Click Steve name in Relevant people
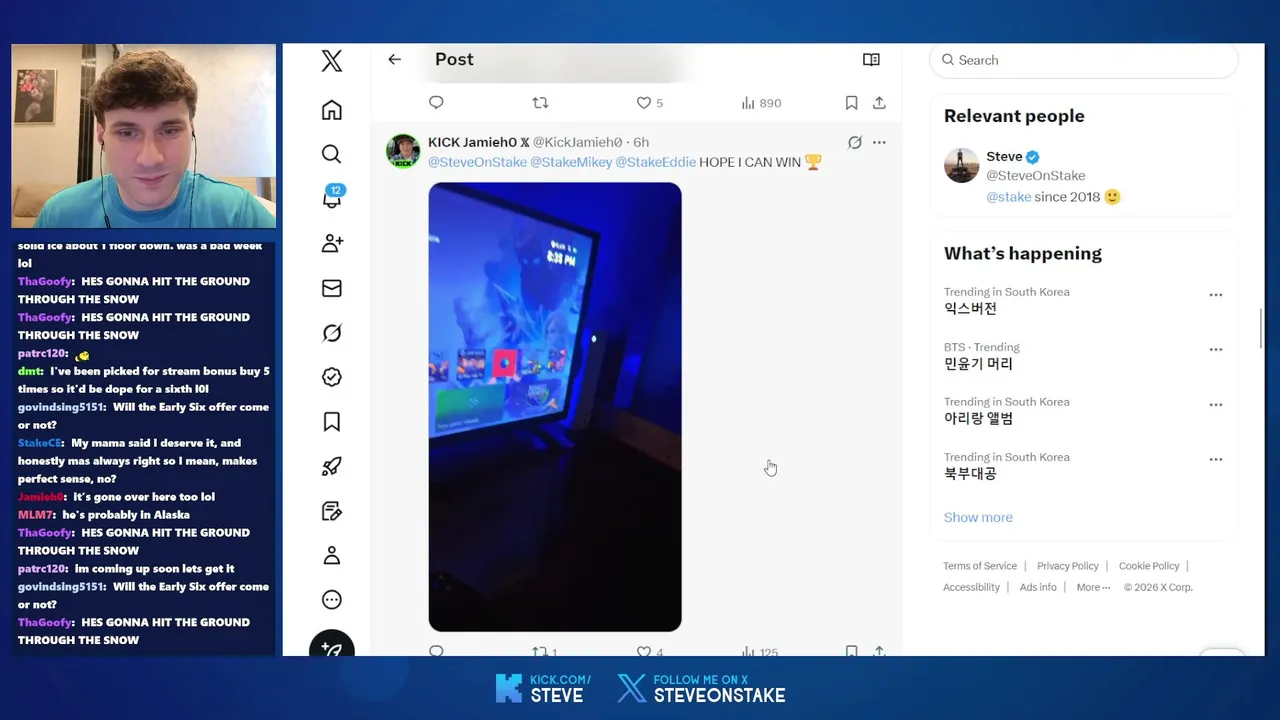The height and width of the screenshot is (720, 1280). pyautogui.click(x=1004, y=156)
